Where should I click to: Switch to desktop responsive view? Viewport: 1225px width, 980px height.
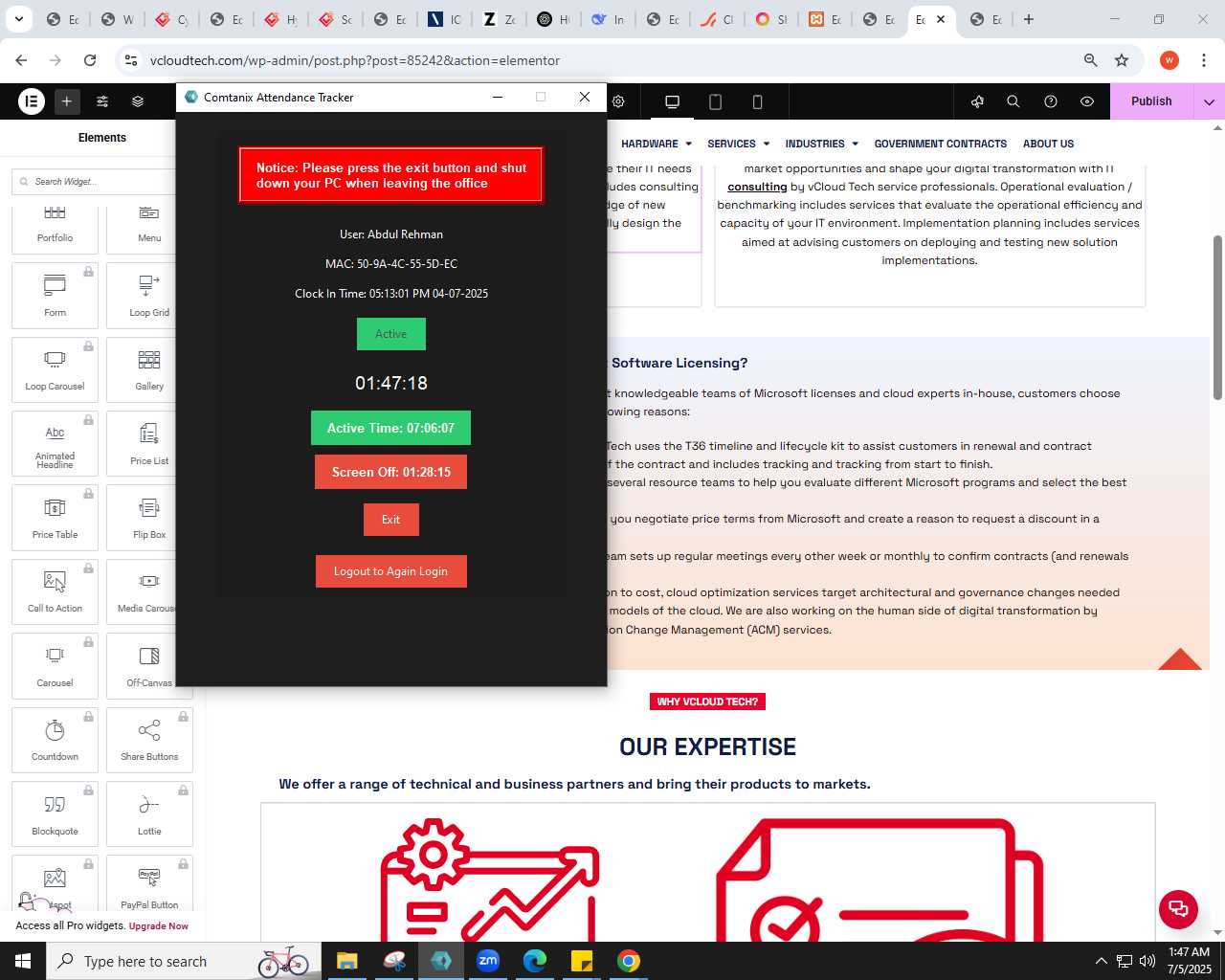tap(672, 101)
